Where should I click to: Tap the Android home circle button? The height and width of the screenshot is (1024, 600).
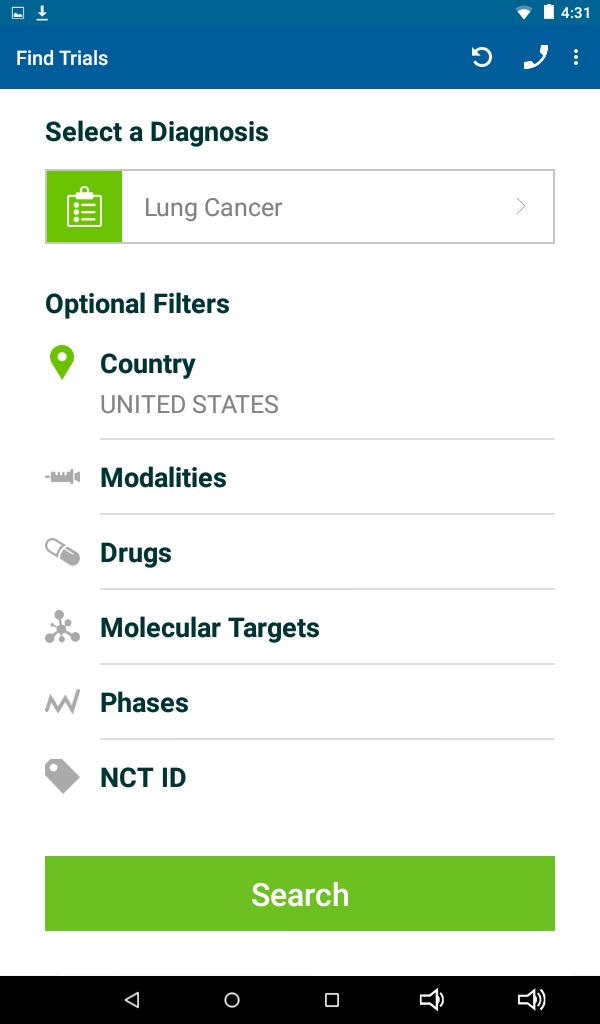(x=232, y=999)
